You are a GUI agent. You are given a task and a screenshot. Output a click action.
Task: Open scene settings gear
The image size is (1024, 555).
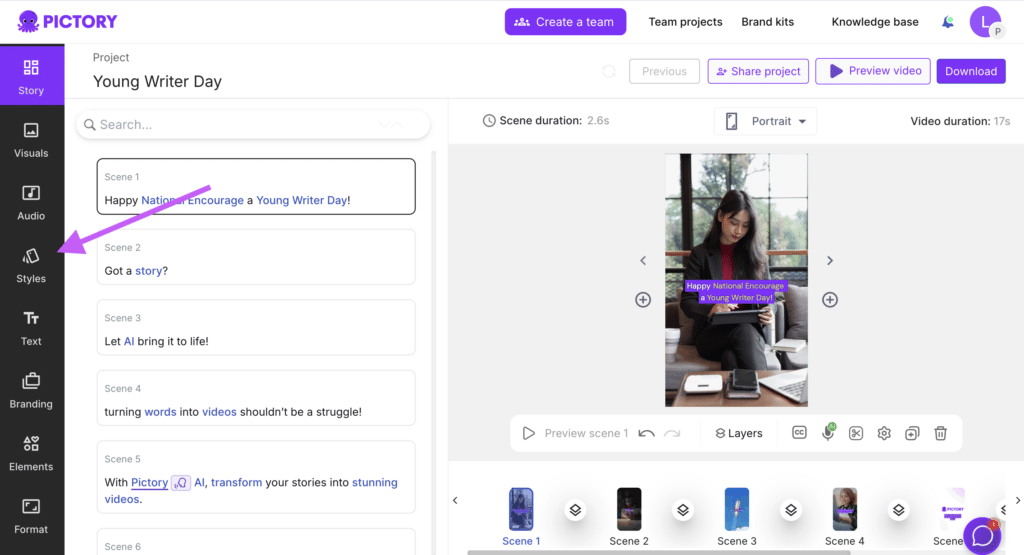click(884, 433)
